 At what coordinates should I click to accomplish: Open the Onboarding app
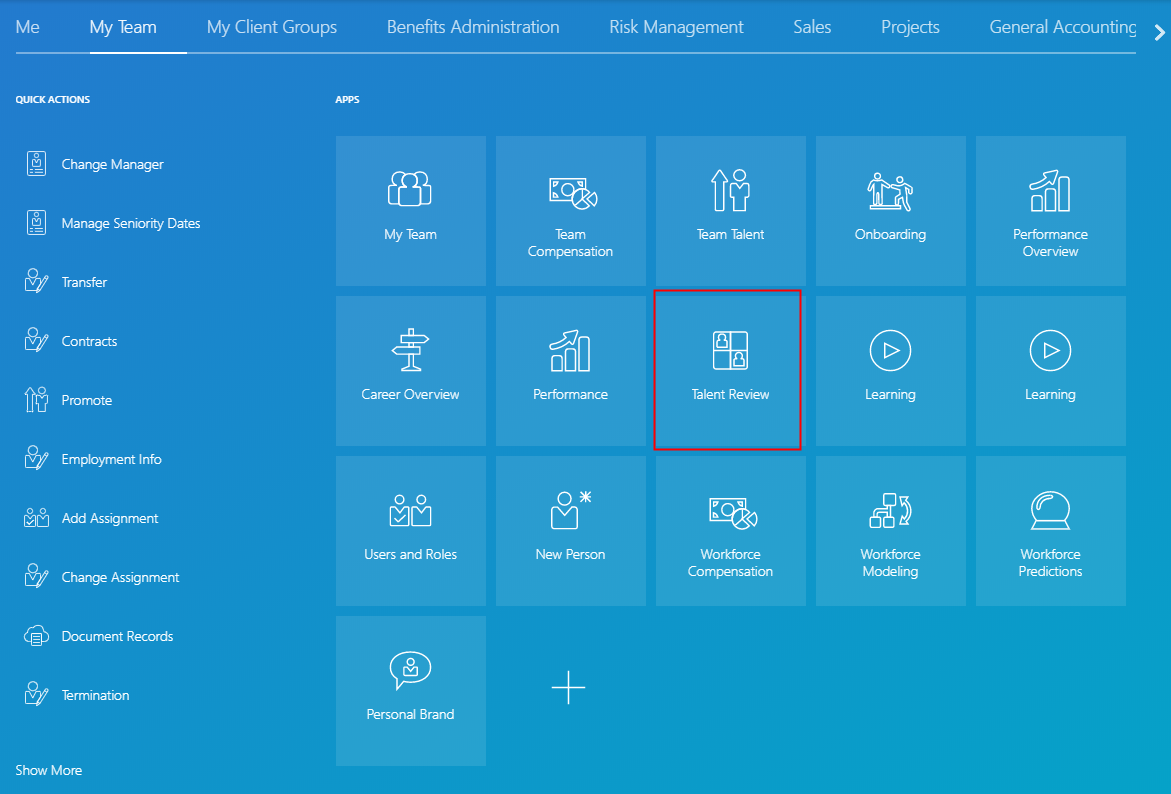pos(890,210)
